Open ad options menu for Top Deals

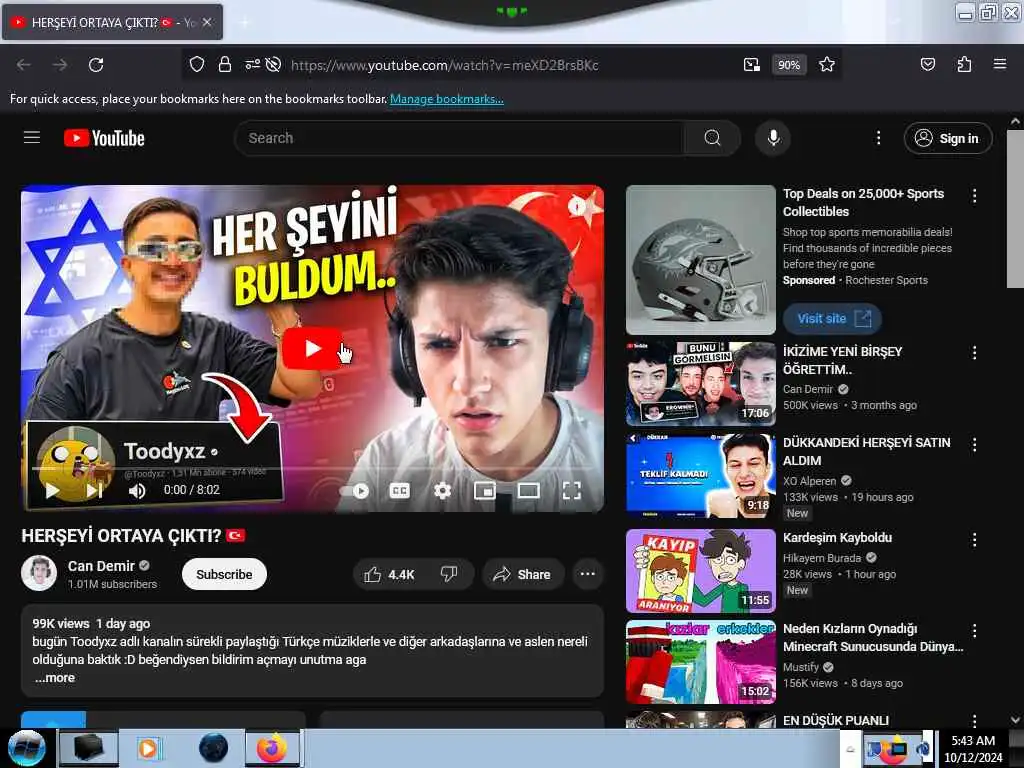[974, 195]
